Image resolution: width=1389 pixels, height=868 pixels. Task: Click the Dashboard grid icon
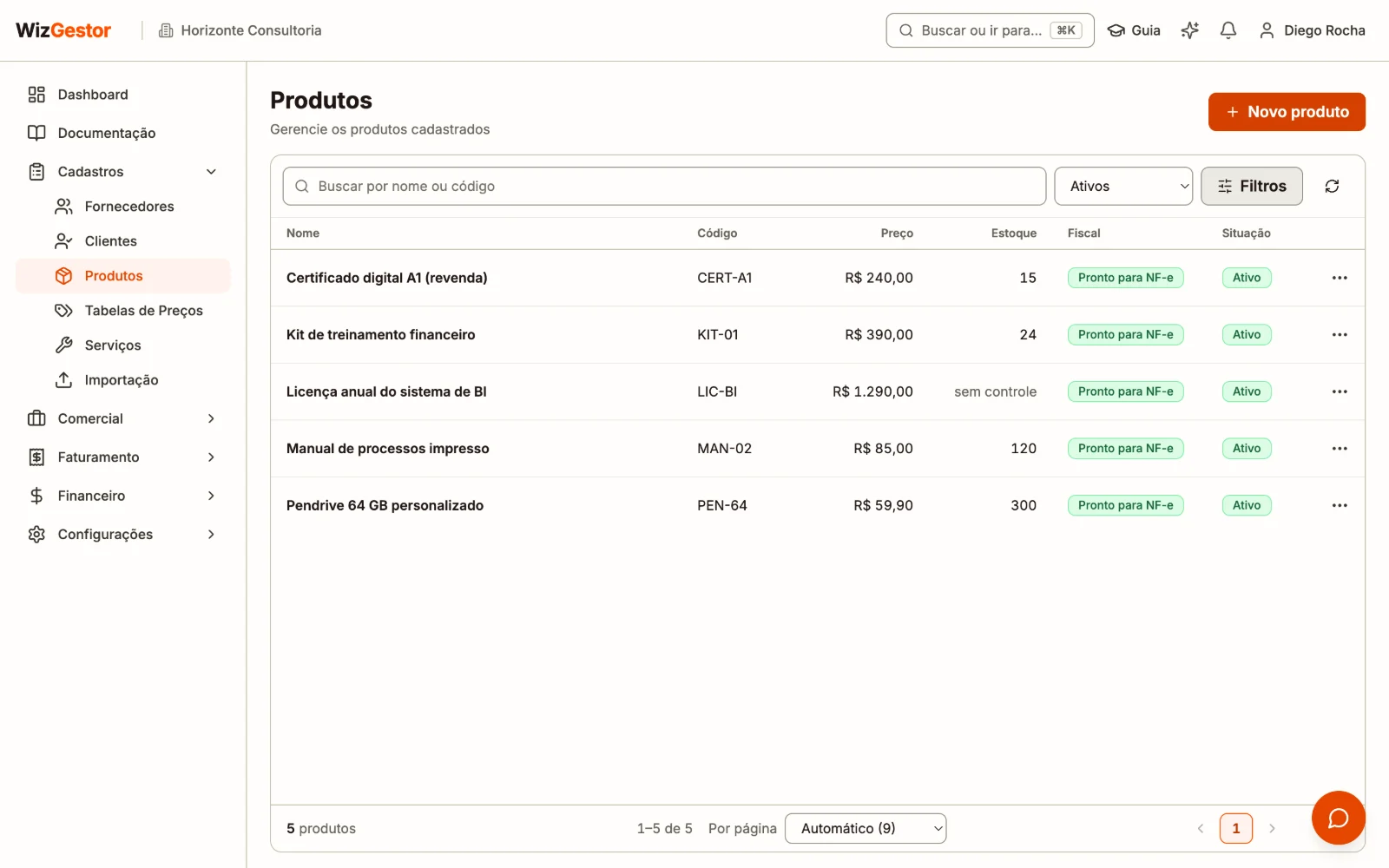36,95
